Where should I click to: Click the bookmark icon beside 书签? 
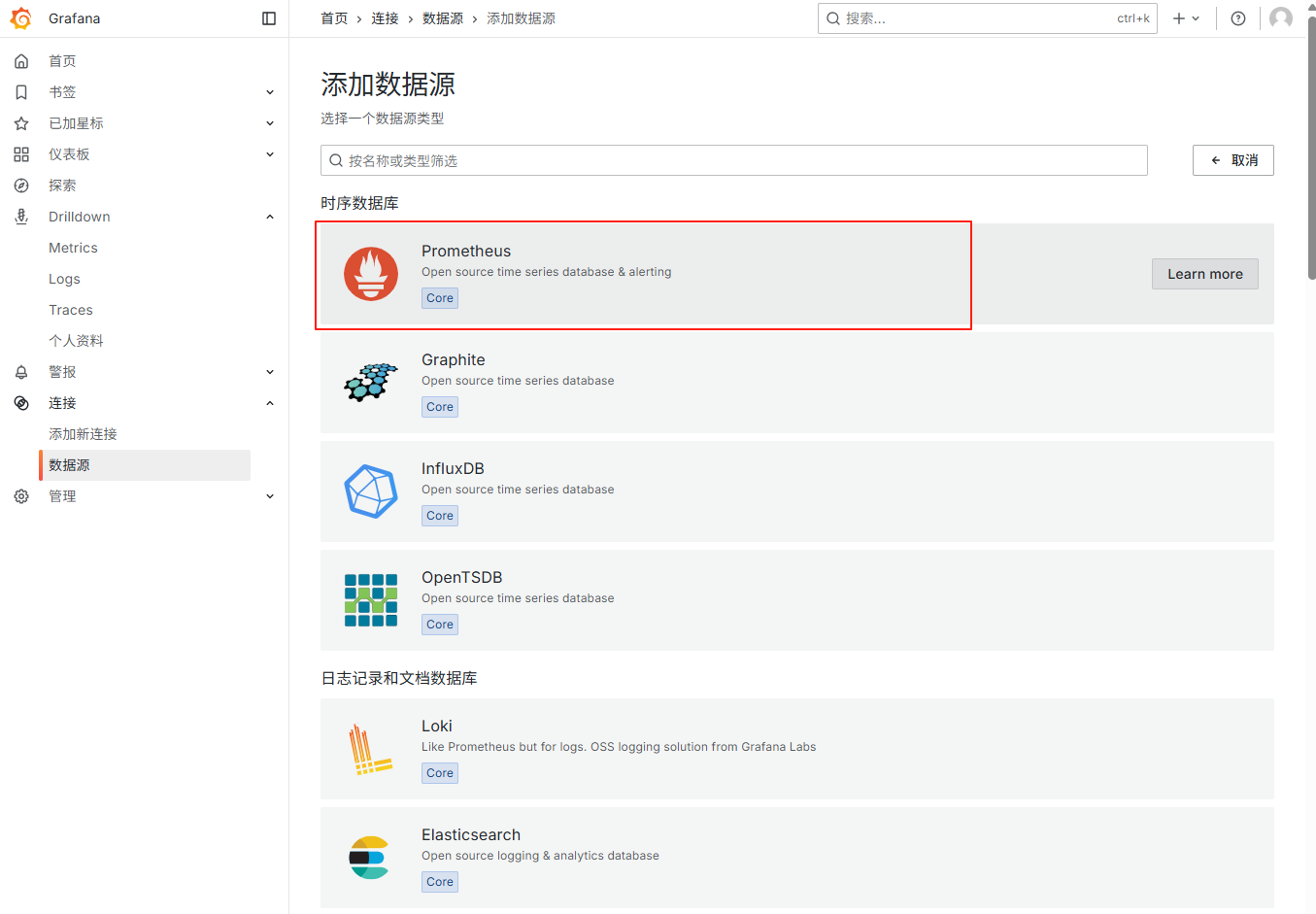point(21,92)
